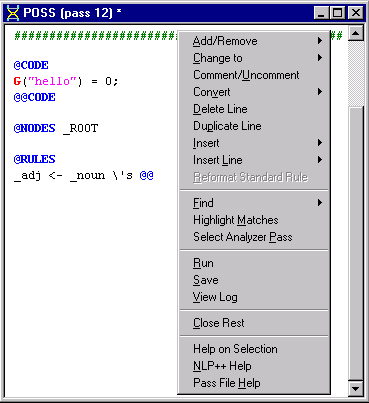Click the @NODES keyword in the editor
The height and width of the screenshot is (403, 369).
34,128
